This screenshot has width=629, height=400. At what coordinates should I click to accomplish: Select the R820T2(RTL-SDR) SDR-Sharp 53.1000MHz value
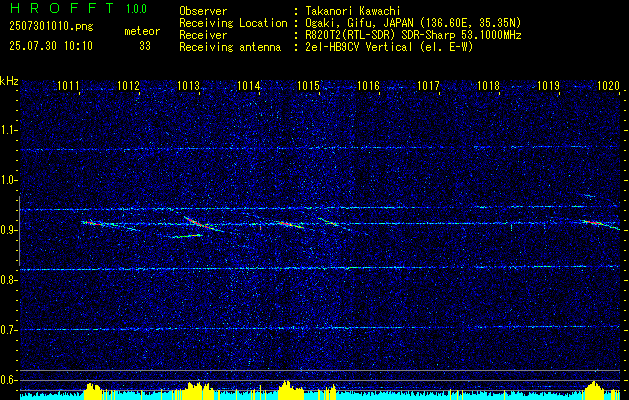(413, 35)
